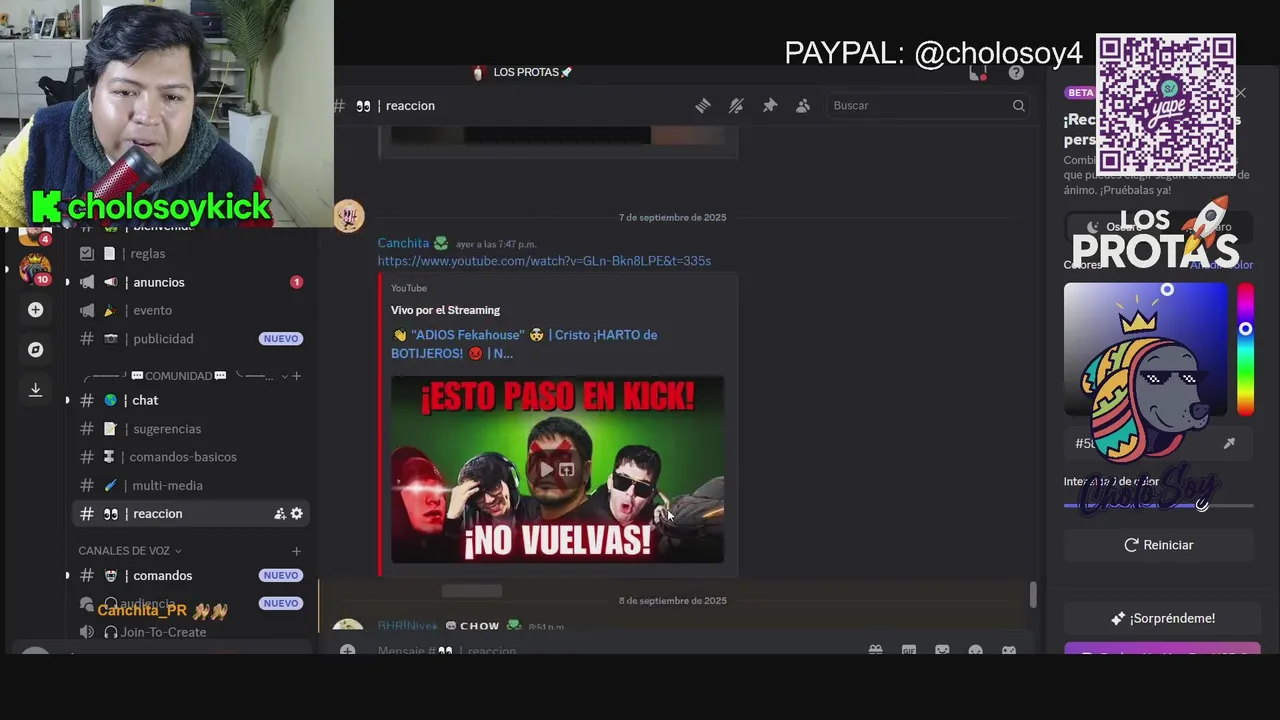Click the apps icon in message bar
The height and width of the screenshot is (720, 1280).
pos(1009,651)
